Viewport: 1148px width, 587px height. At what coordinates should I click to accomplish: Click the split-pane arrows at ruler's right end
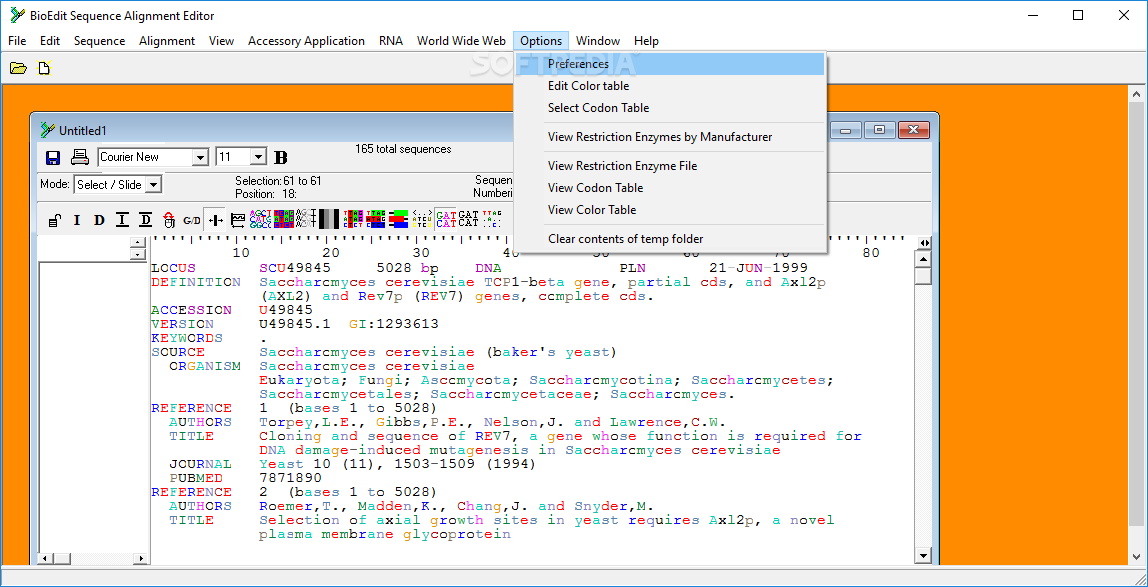(x=924, y=243)
